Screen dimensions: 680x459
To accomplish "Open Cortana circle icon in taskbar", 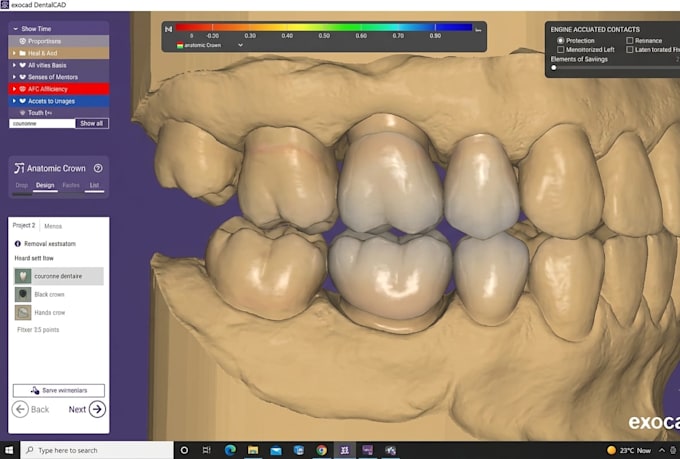I will click(x=184, y=450).
